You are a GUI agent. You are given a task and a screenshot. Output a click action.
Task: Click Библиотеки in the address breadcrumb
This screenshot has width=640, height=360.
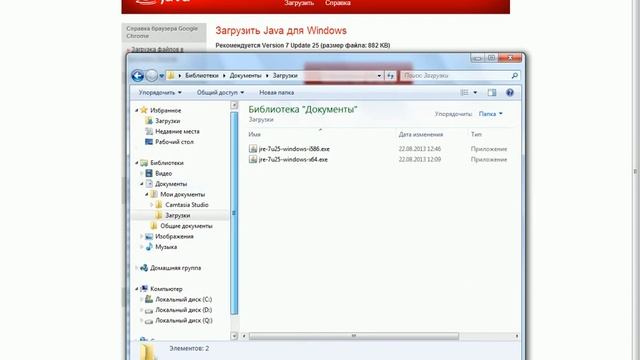[202, 76]
